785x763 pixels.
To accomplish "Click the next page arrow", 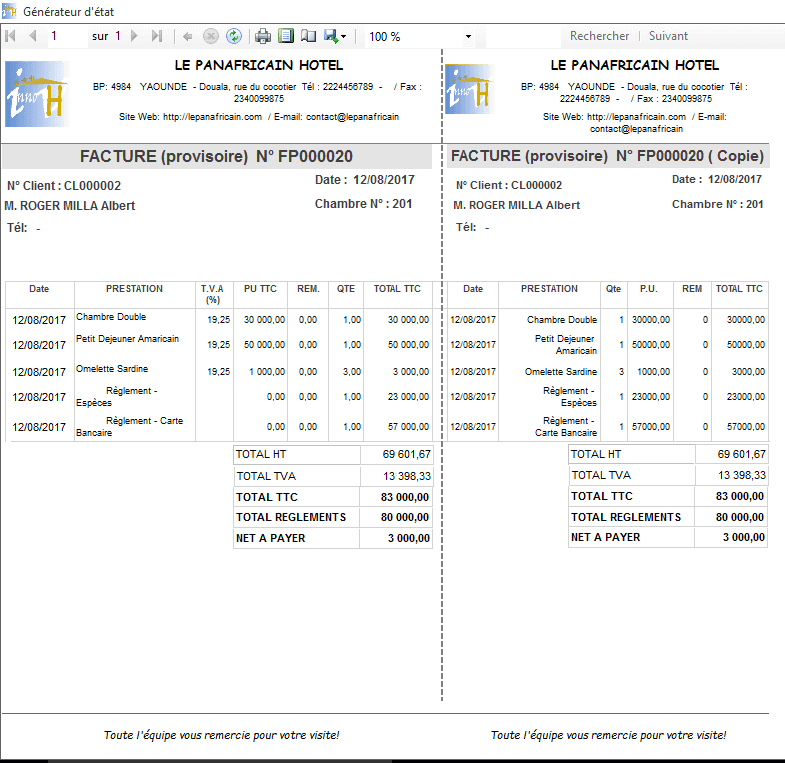I will [x=135, y=36].
